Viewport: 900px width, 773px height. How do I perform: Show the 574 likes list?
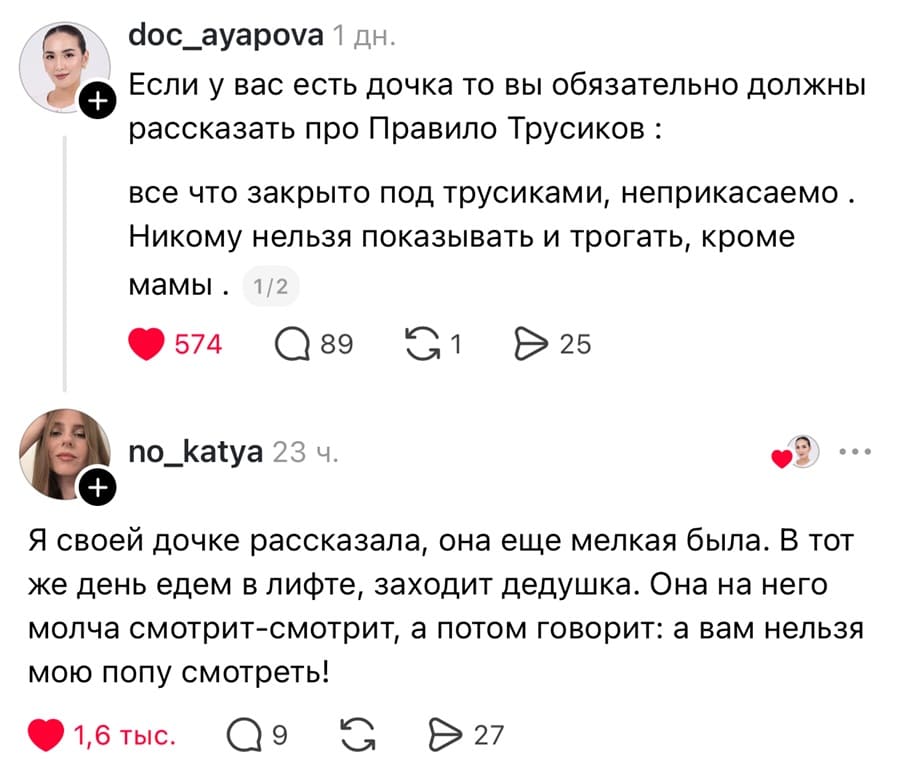click(x=198, y=344)
